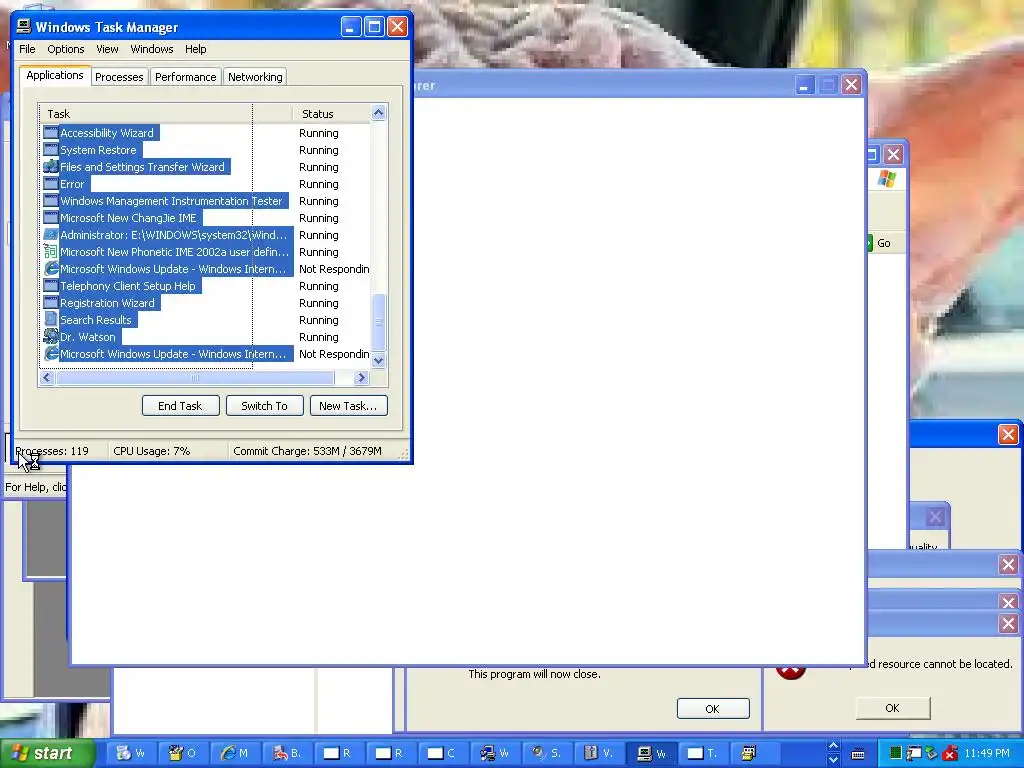Open the Windows menu
Image resolution: width=1024 pixels, height=768 pixels.
pos(152,49)
